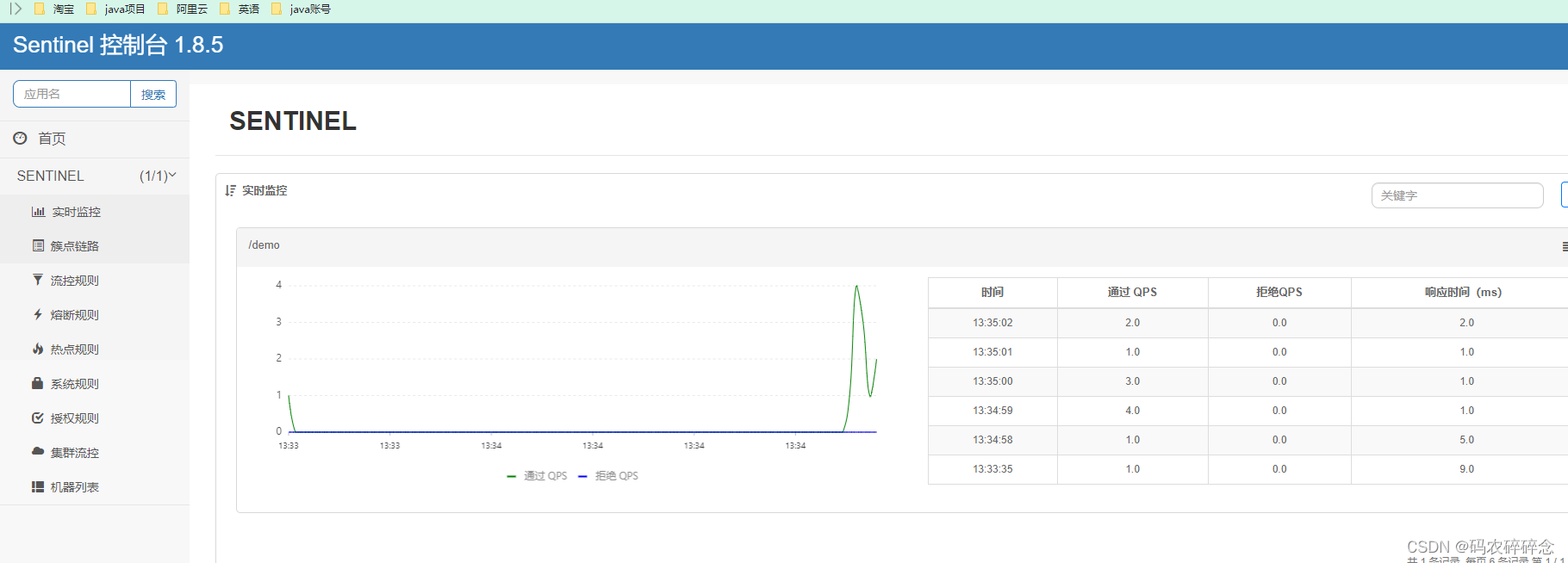This screenshot has height=563, width=1568.
Task: Click the 4.0 pass QPS value
Action: point(1132,411)
